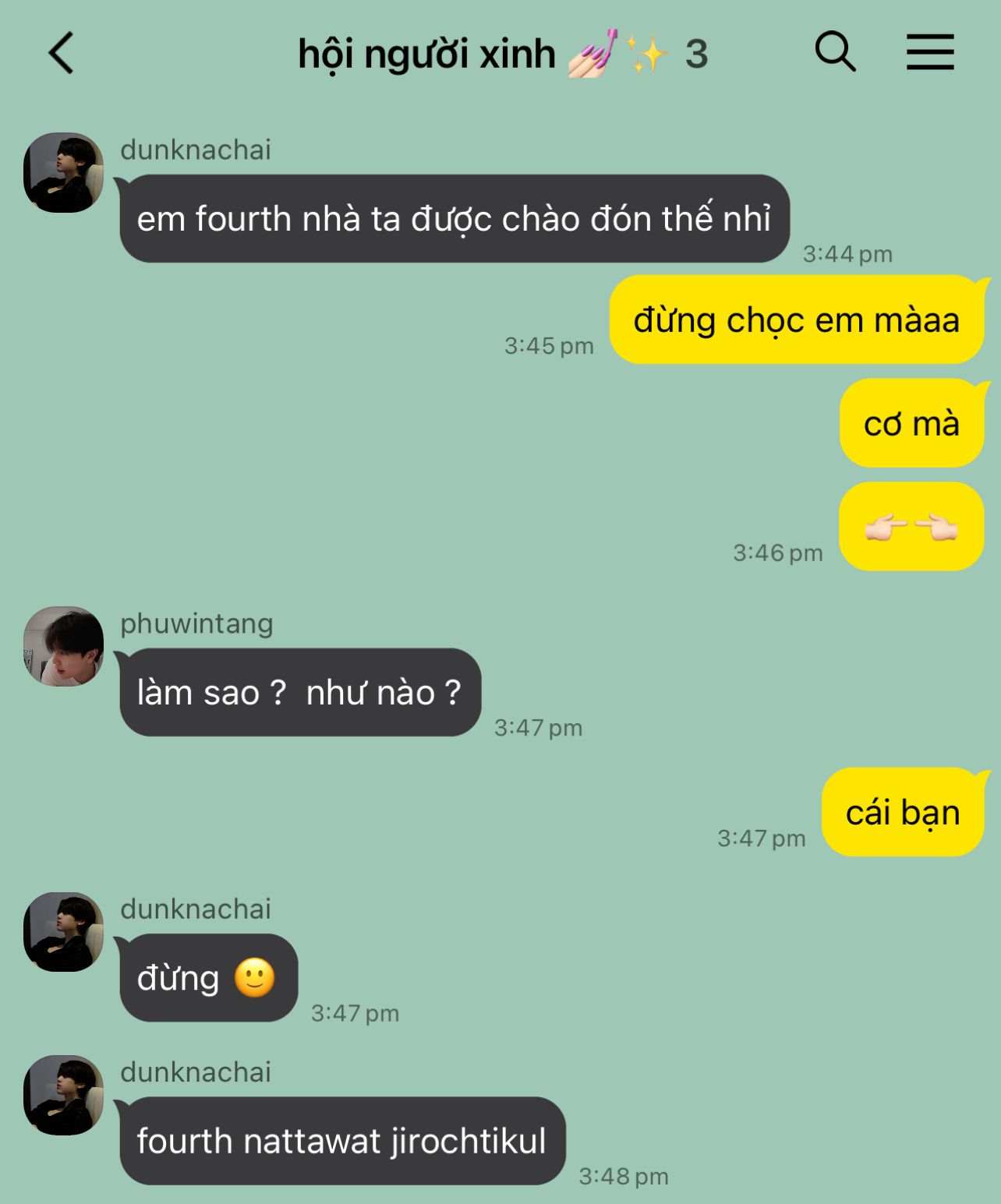Tap dunknachai's avatar on the first message
Viewport: 1001px width, 1204px height.
coord(63,172)
